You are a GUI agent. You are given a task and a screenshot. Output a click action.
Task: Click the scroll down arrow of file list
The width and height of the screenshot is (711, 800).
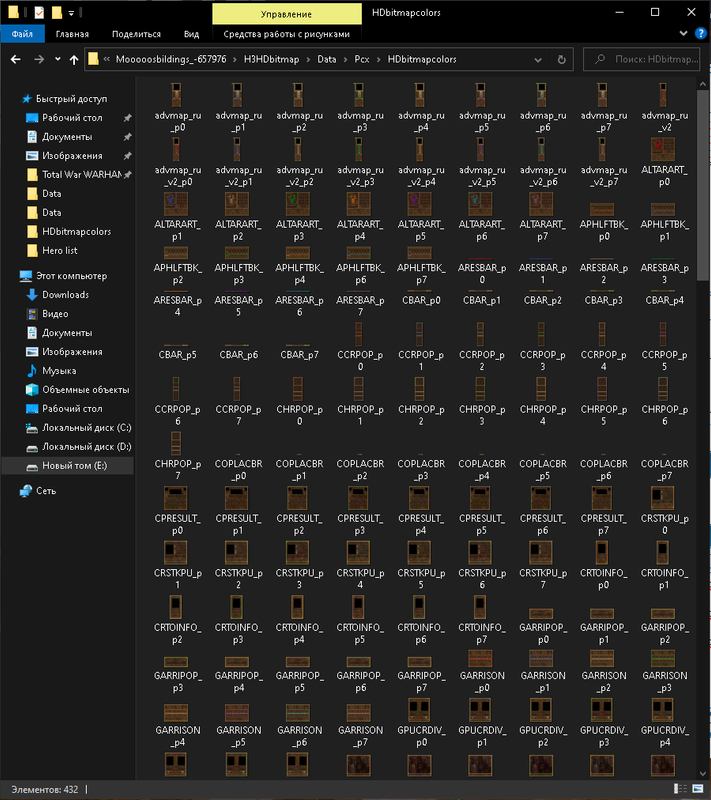click(702, 774)
